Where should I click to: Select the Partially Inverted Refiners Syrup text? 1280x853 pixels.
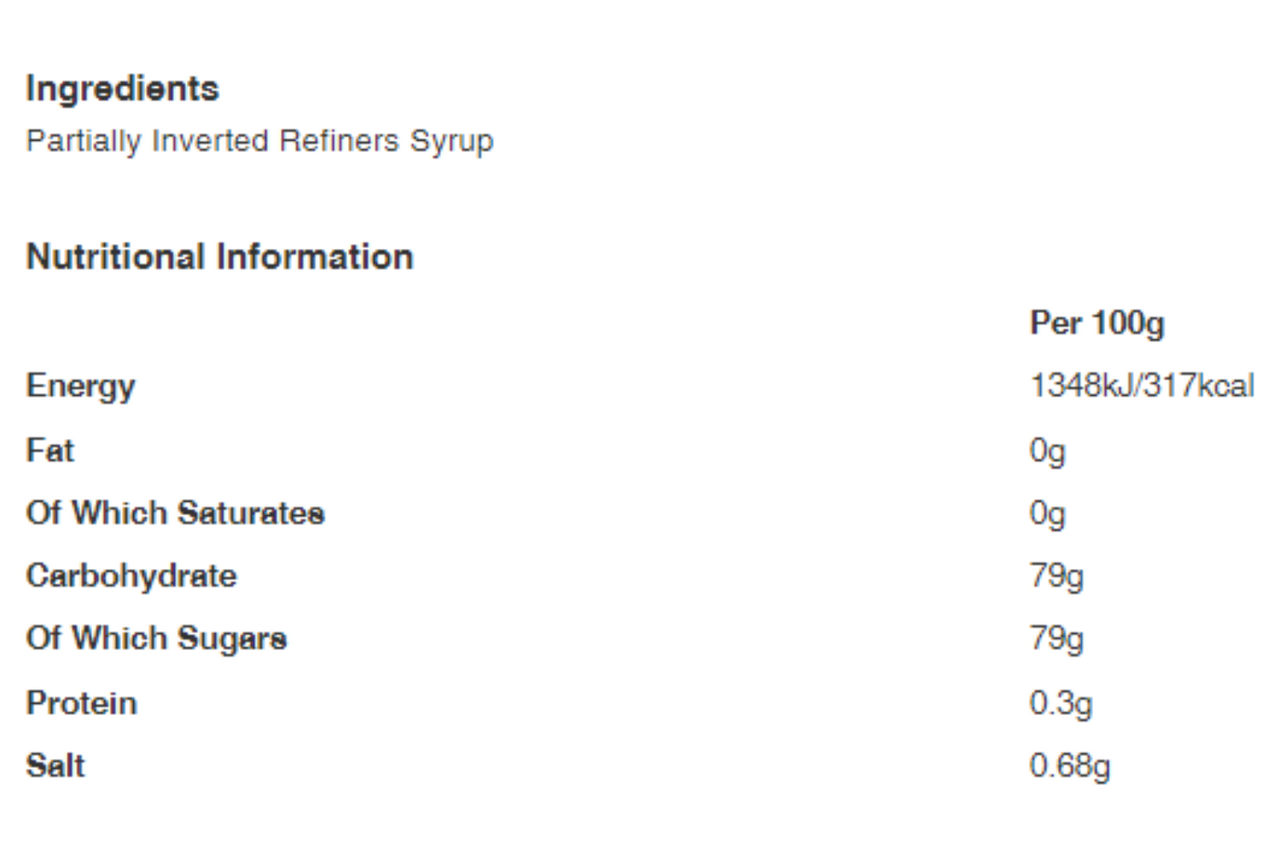click(x=260, y=142)
